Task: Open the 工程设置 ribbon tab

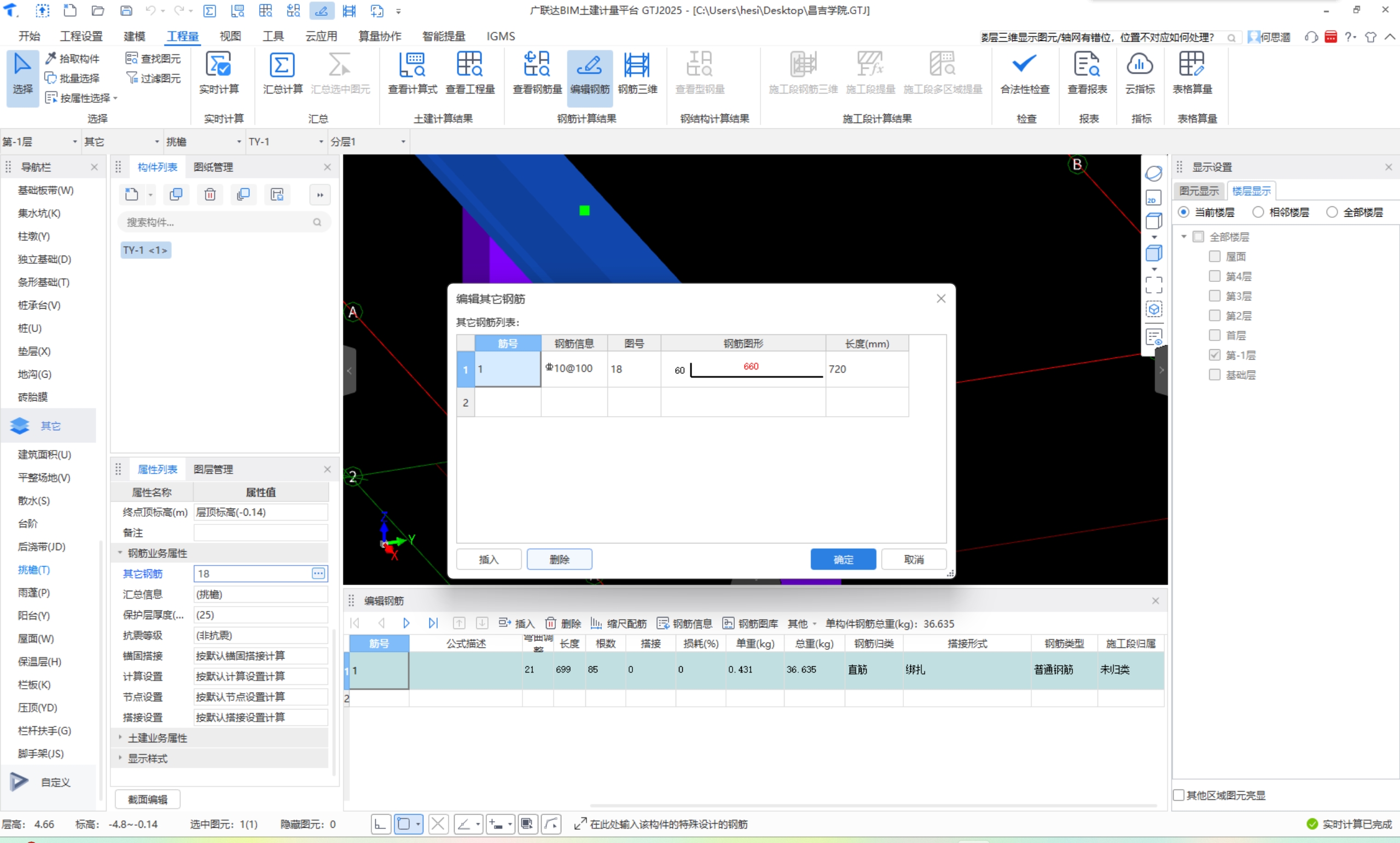Action: [x=81, y=36]
